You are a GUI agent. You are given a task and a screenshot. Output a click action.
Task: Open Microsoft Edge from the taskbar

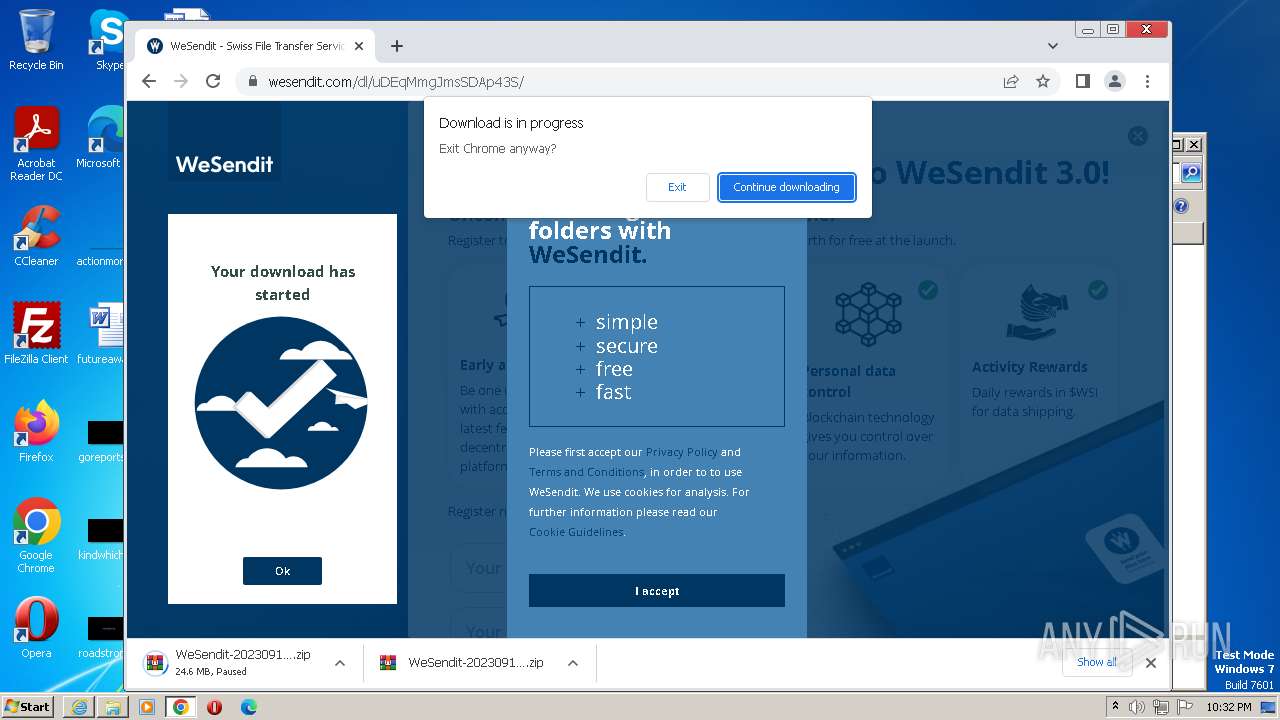249,707
